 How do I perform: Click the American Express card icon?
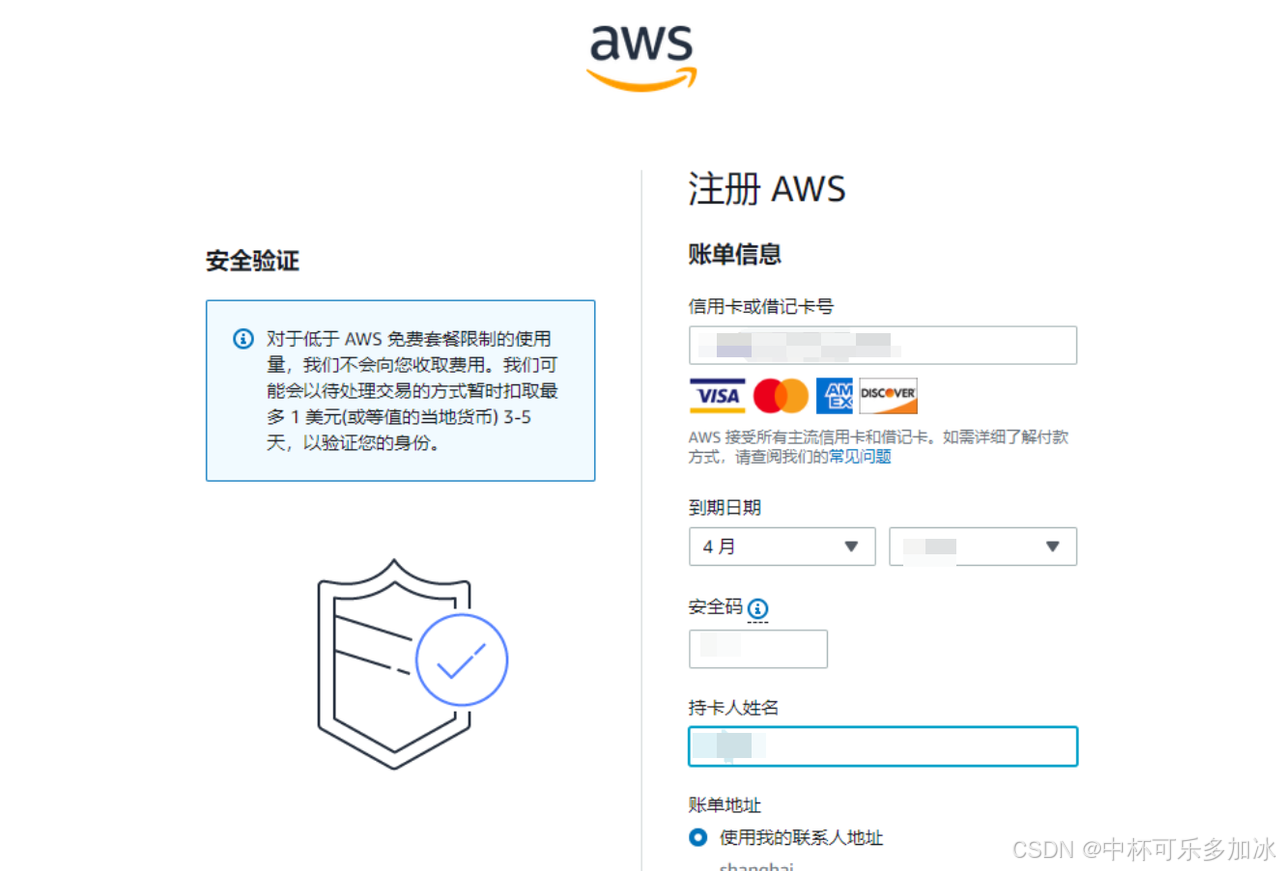tap(834, 396)
